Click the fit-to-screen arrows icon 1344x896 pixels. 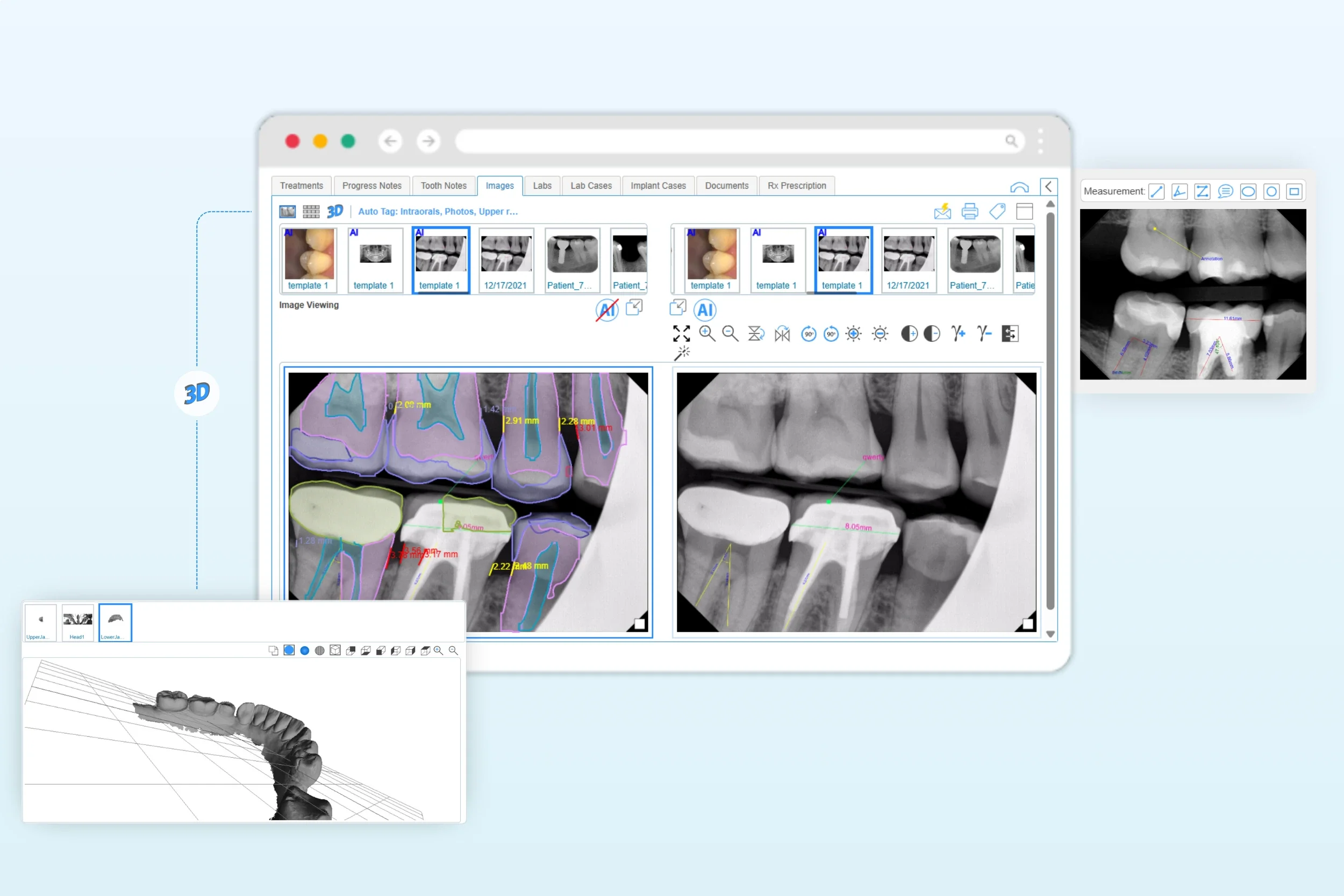click(x=681, y=334)
